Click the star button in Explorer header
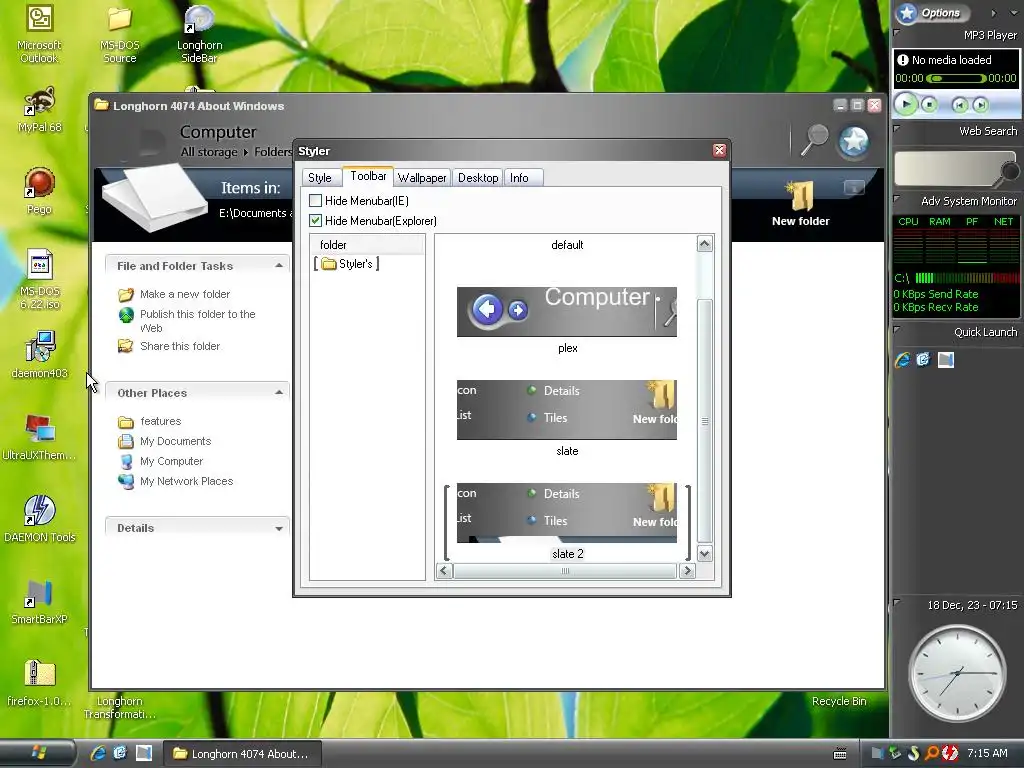 point(854,141)
